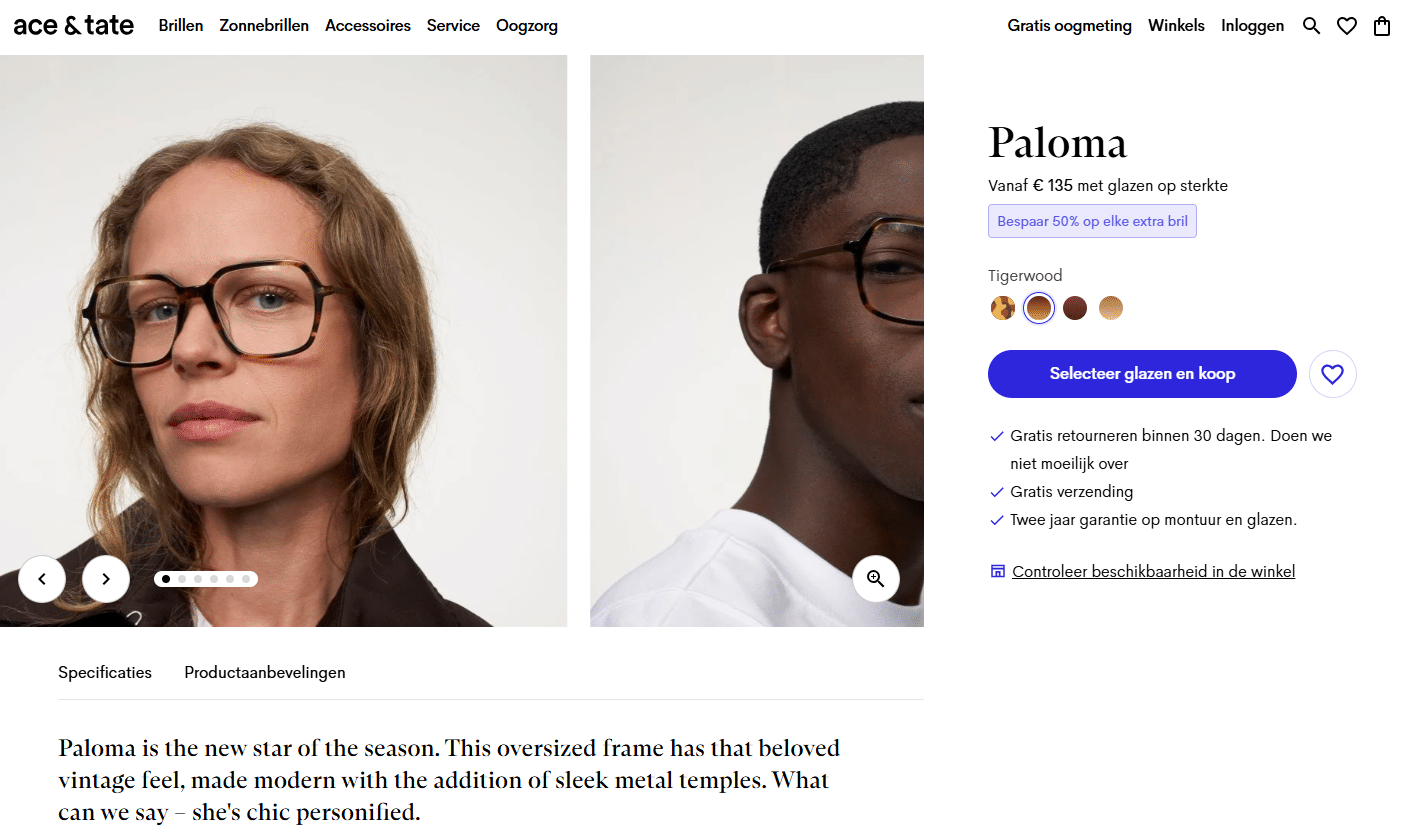
Task: Open Controleer beschikbaarheid in de winkel link
Action: click(1153, 572)
